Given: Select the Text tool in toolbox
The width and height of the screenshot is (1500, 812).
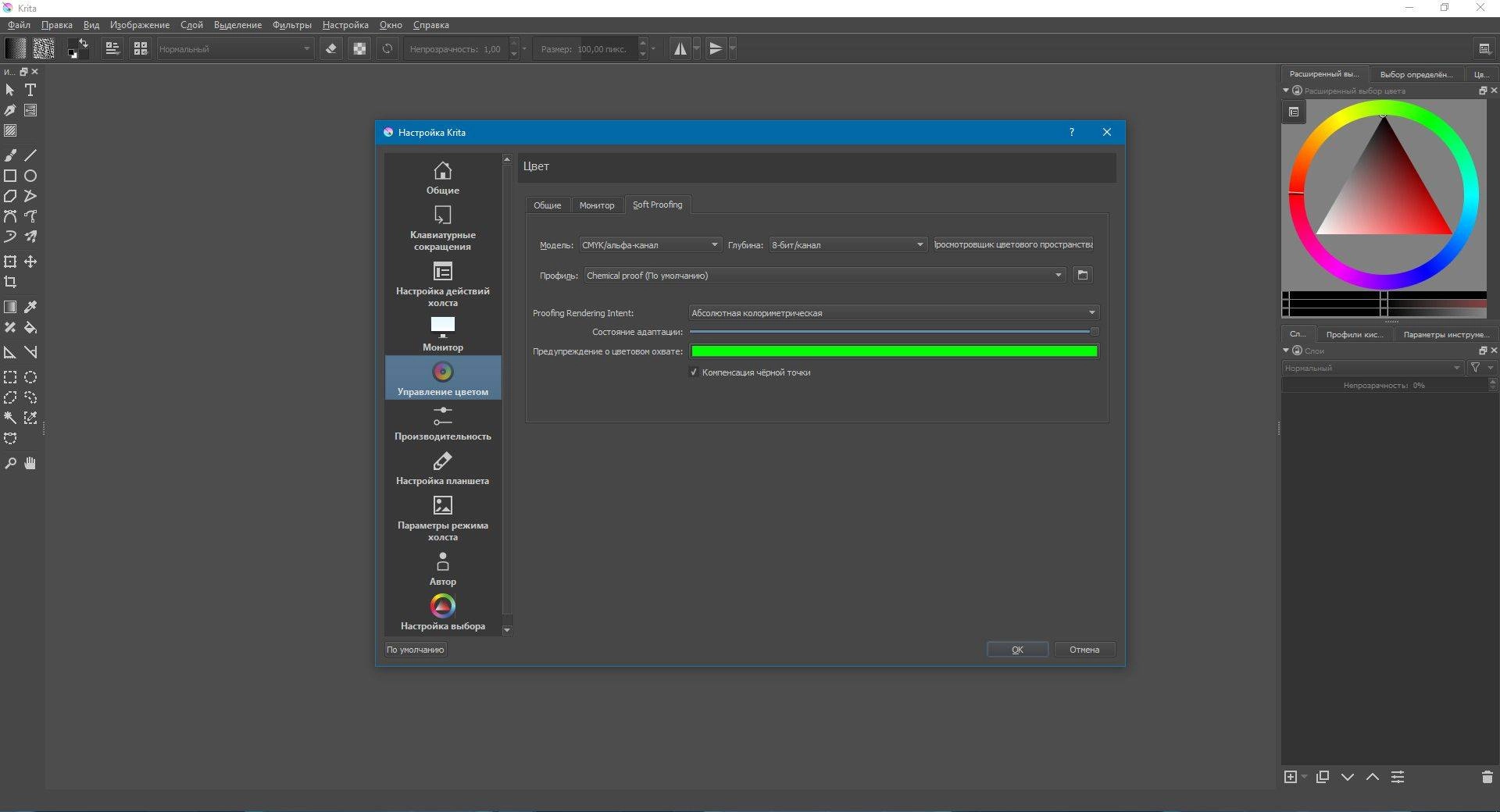Looking at the screenshot, I should coord(30,90).
